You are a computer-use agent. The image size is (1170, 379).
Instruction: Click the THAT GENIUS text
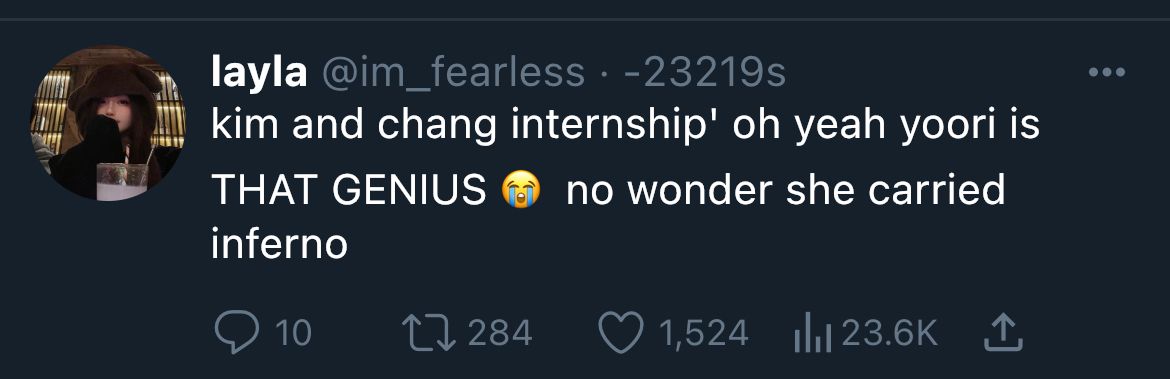tap(348, 190)
